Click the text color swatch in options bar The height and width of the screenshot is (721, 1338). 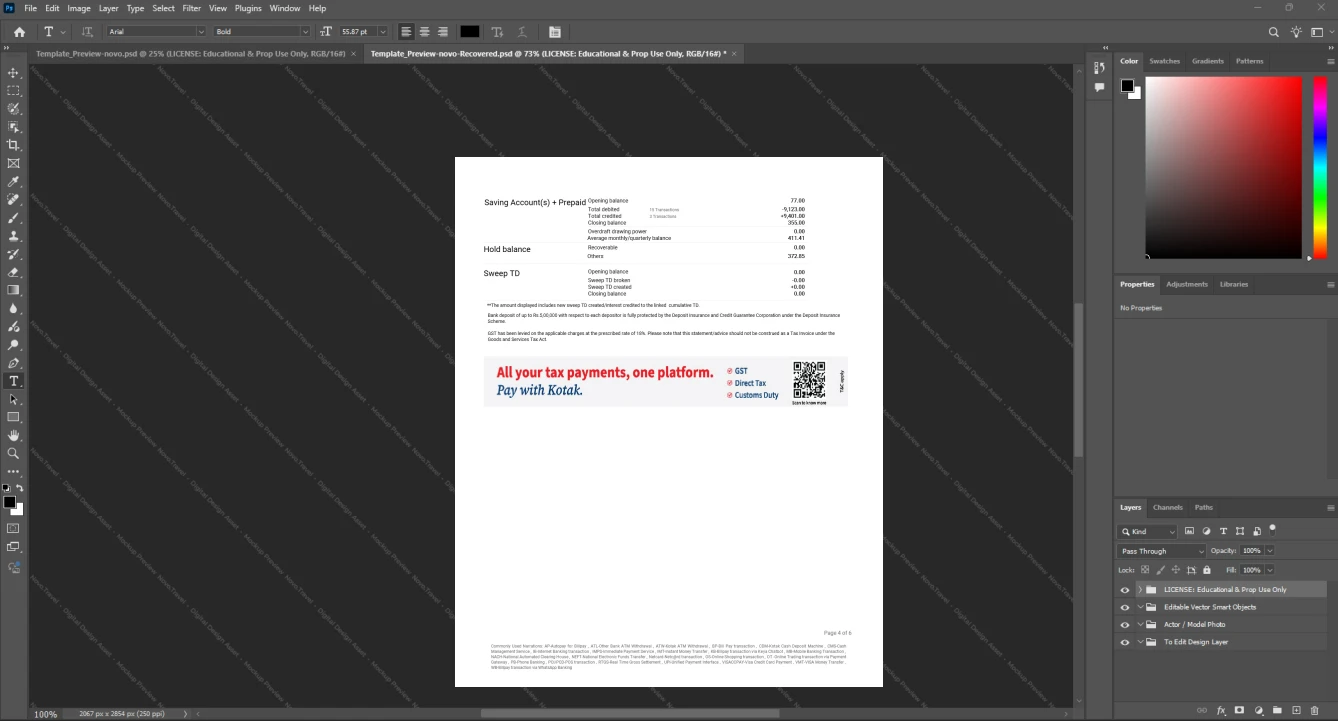point(470,32)
